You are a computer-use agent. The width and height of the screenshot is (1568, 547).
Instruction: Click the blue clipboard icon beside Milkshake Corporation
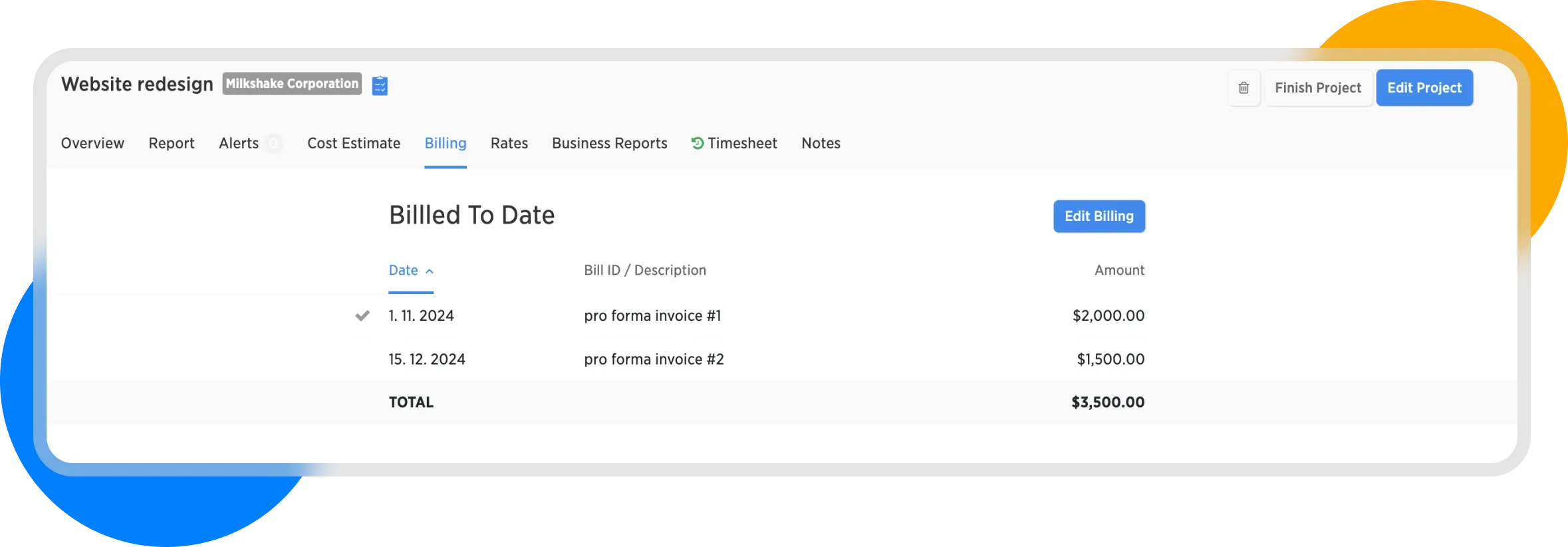[380, 86]
